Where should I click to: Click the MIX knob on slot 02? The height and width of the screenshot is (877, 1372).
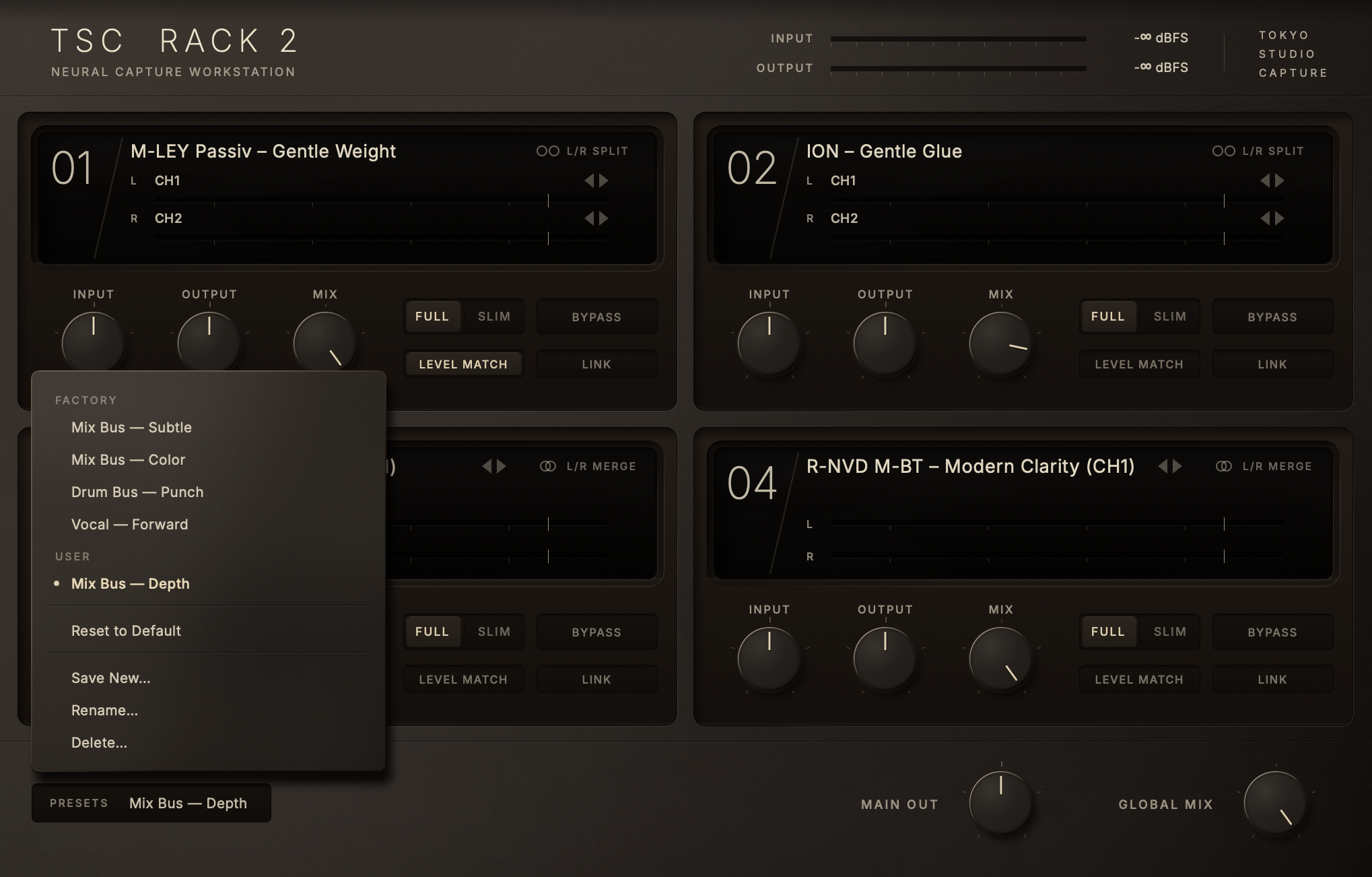pos(1001,343)
